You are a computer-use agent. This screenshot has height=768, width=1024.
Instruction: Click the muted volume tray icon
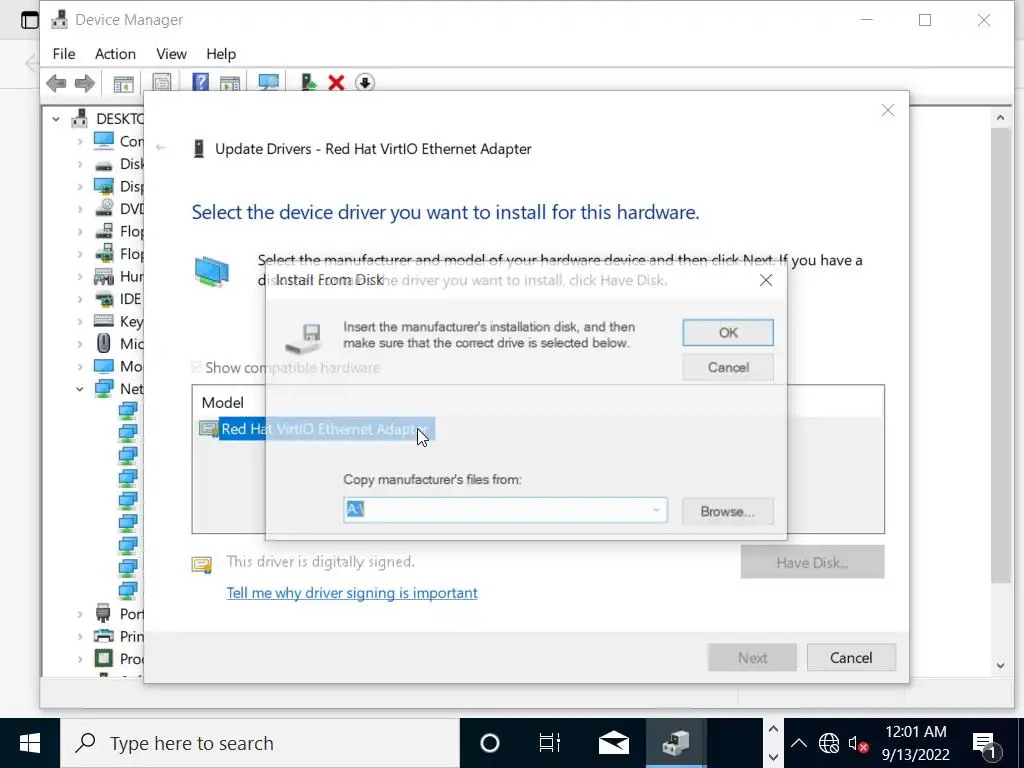[857, 743]
